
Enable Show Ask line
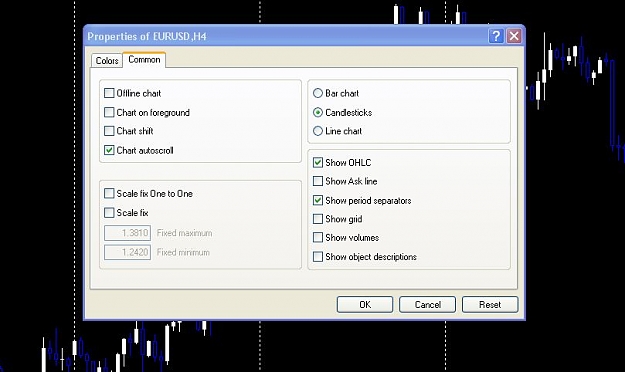tap(318, 181)
